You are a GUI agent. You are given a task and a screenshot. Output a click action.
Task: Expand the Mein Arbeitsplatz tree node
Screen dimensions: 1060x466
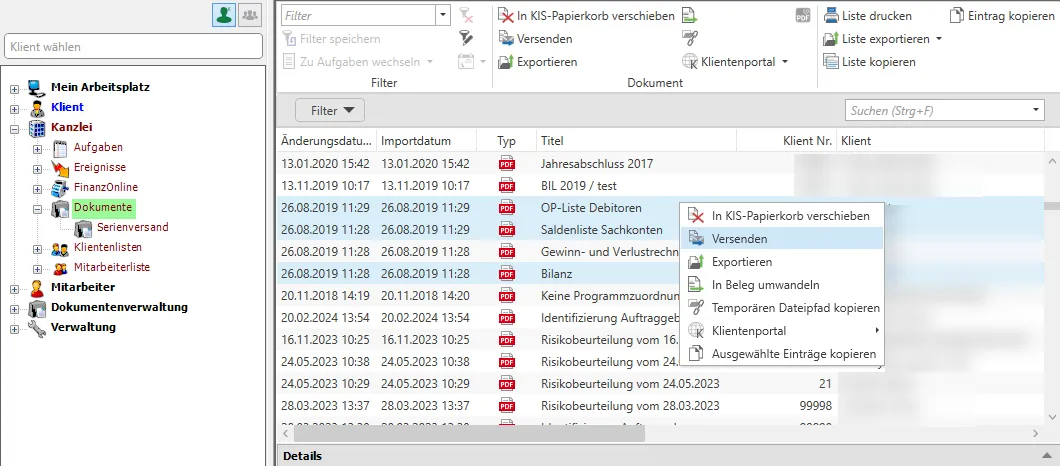point(14,88)
